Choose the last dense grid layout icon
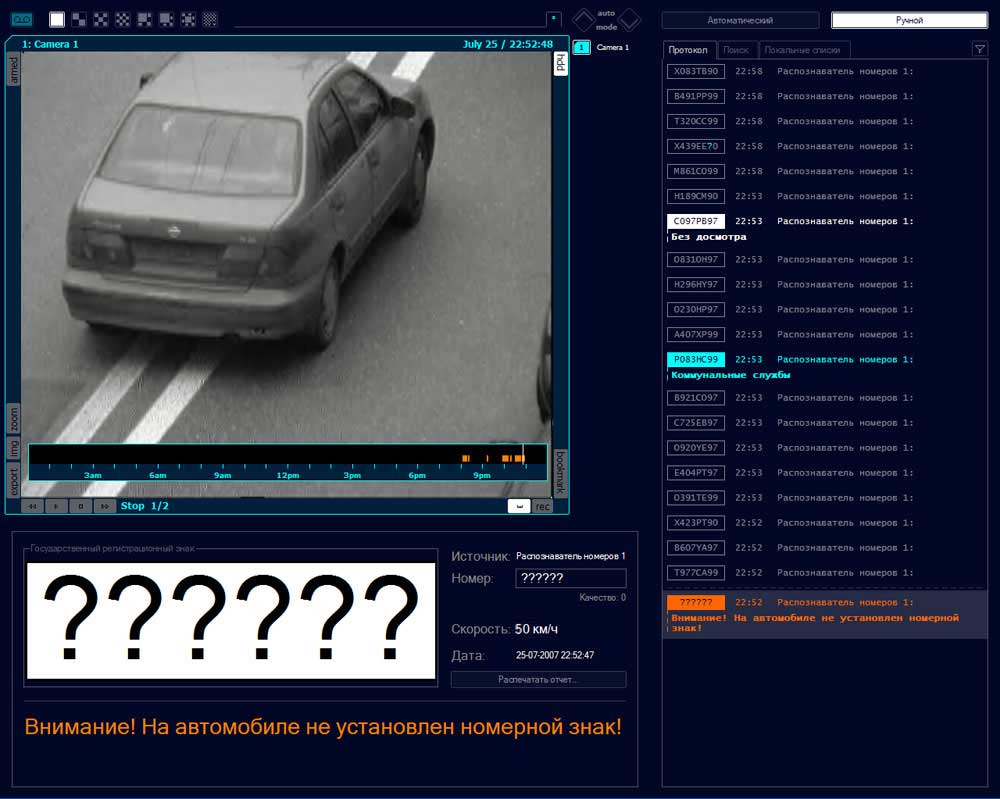 coord(210,19)
